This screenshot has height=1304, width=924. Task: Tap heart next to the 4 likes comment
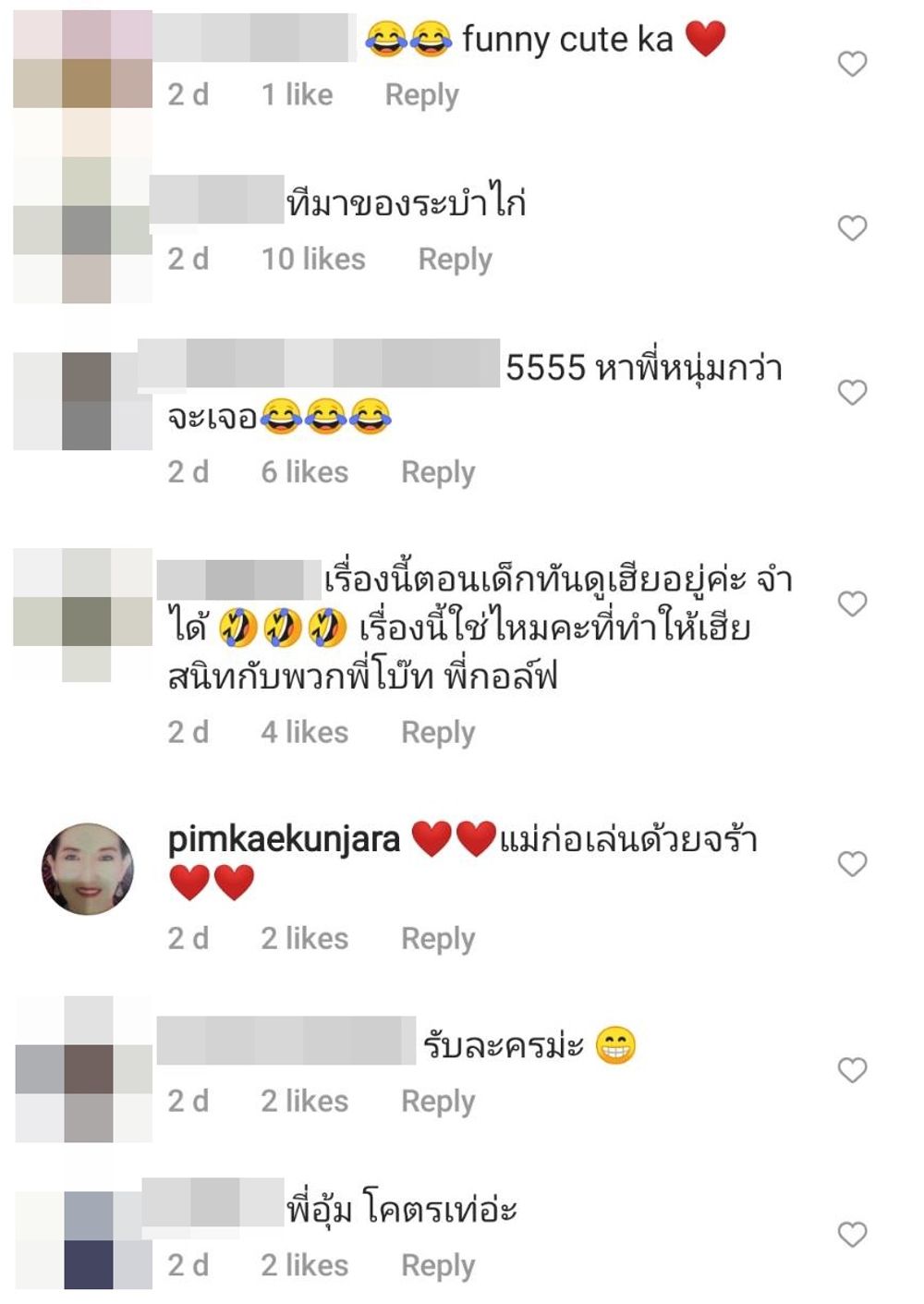(x=852, y=603)
